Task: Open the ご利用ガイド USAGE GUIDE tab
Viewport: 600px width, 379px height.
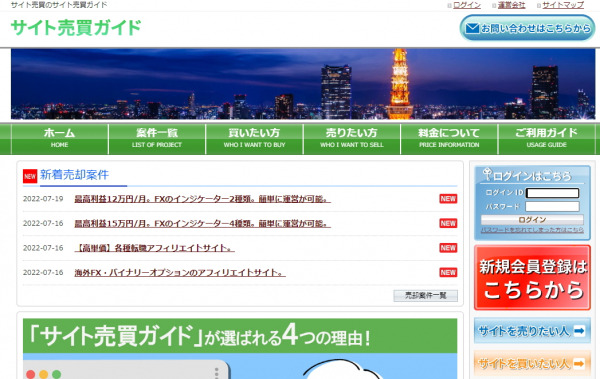Action: click(546, 139)
